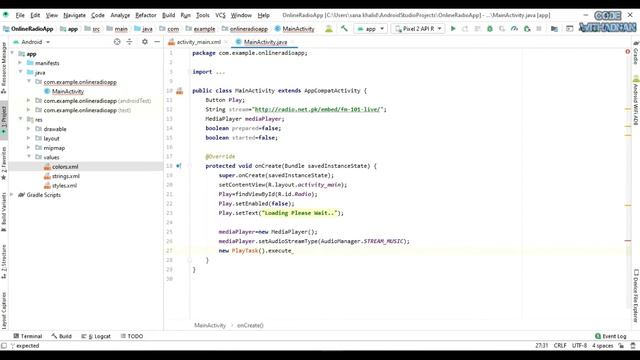The image size is (640, 360).
Task: Open the Android project view dropdown
Action: coord(31,42)
